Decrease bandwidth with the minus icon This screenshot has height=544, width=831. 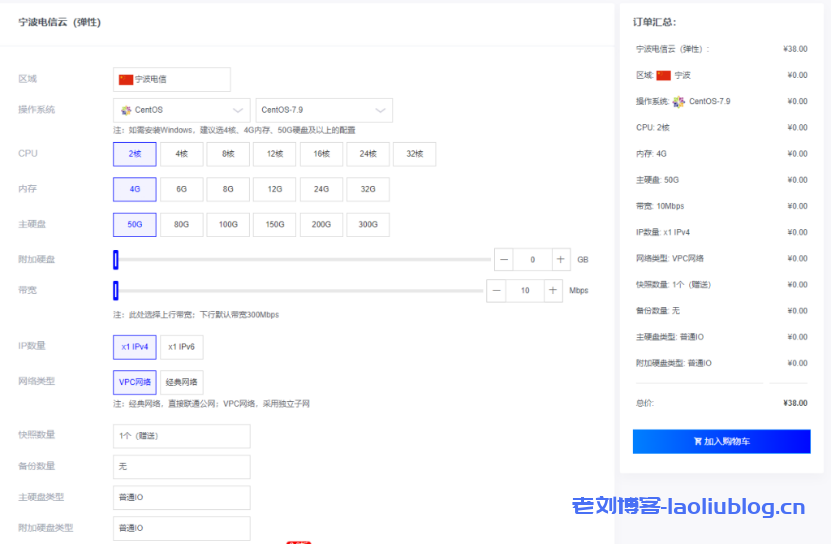497,290
